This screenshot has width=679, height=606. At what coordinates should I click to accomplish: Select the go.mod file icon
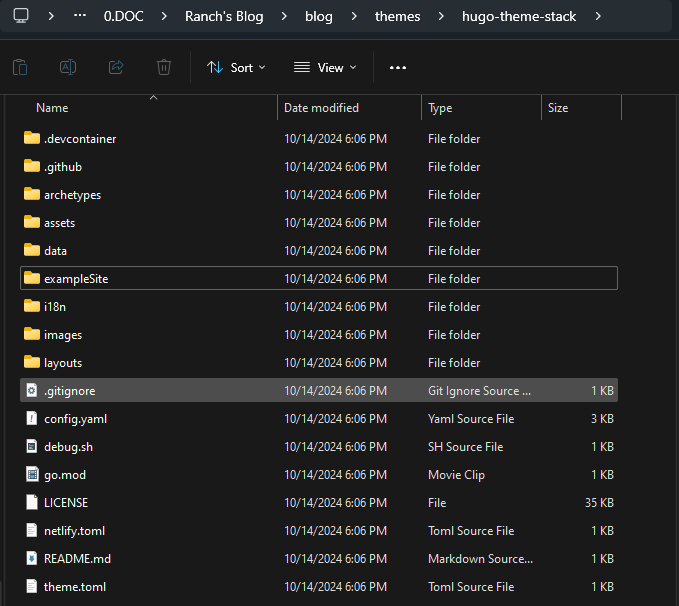point(32,475)
